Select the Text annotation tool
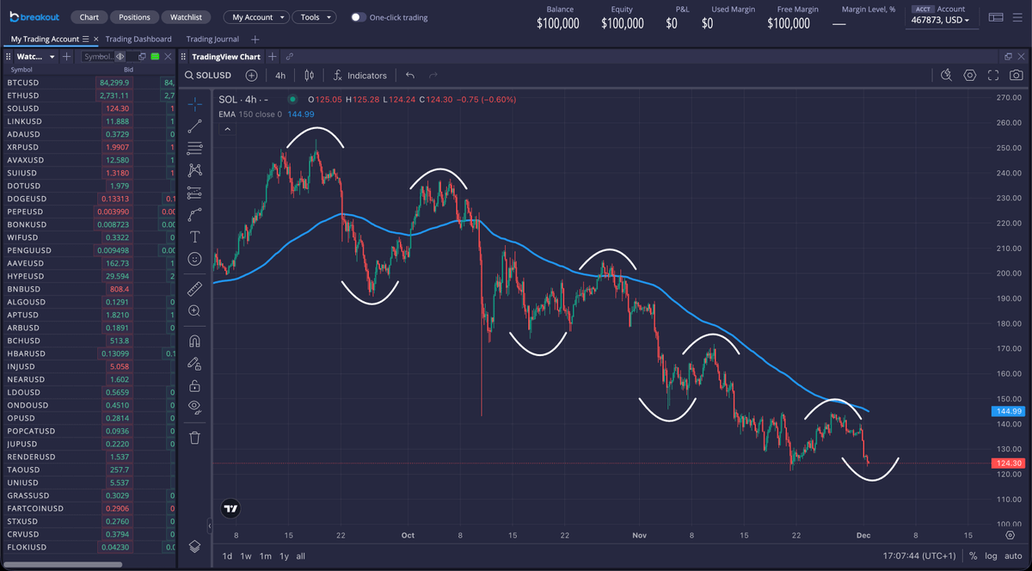The width and height of the screenshot is (1032, 571). (x=194, y=237)
